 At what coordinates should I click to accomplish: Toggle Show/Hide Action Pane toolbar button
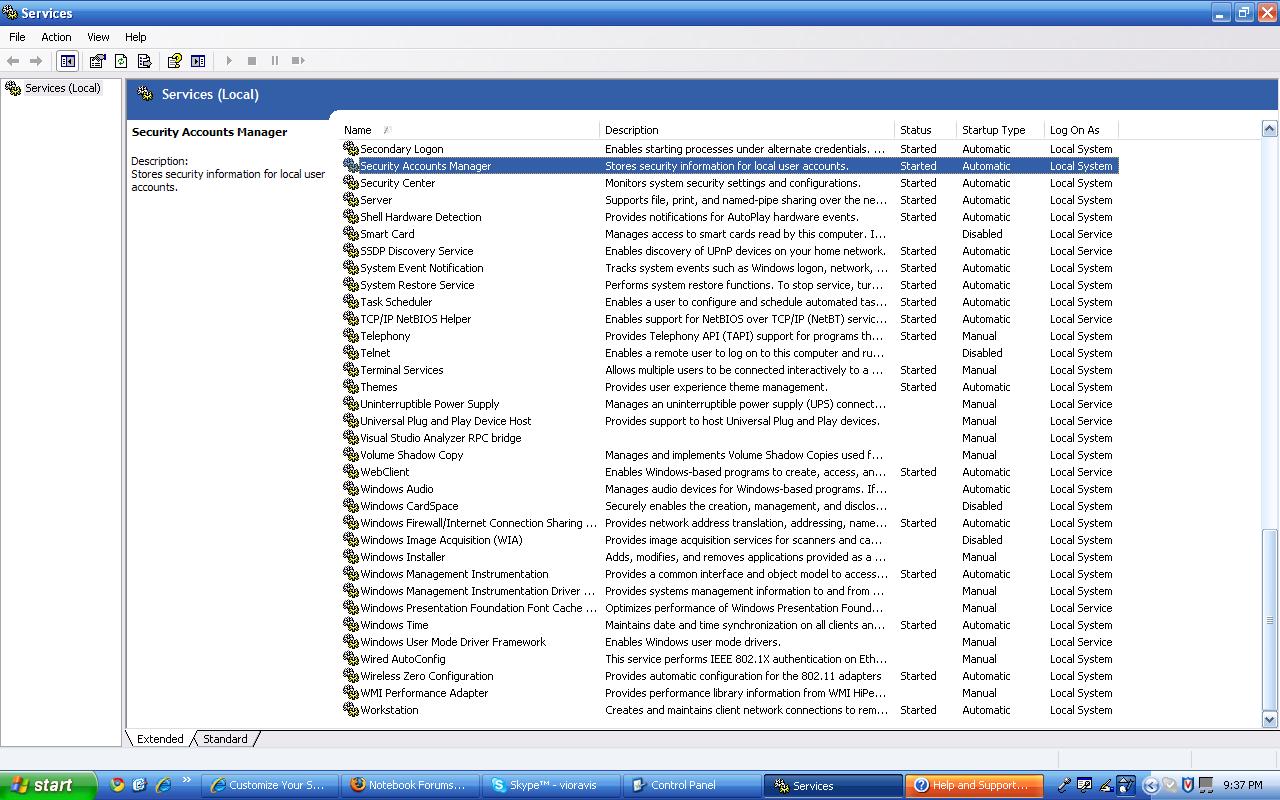[198, 61]
